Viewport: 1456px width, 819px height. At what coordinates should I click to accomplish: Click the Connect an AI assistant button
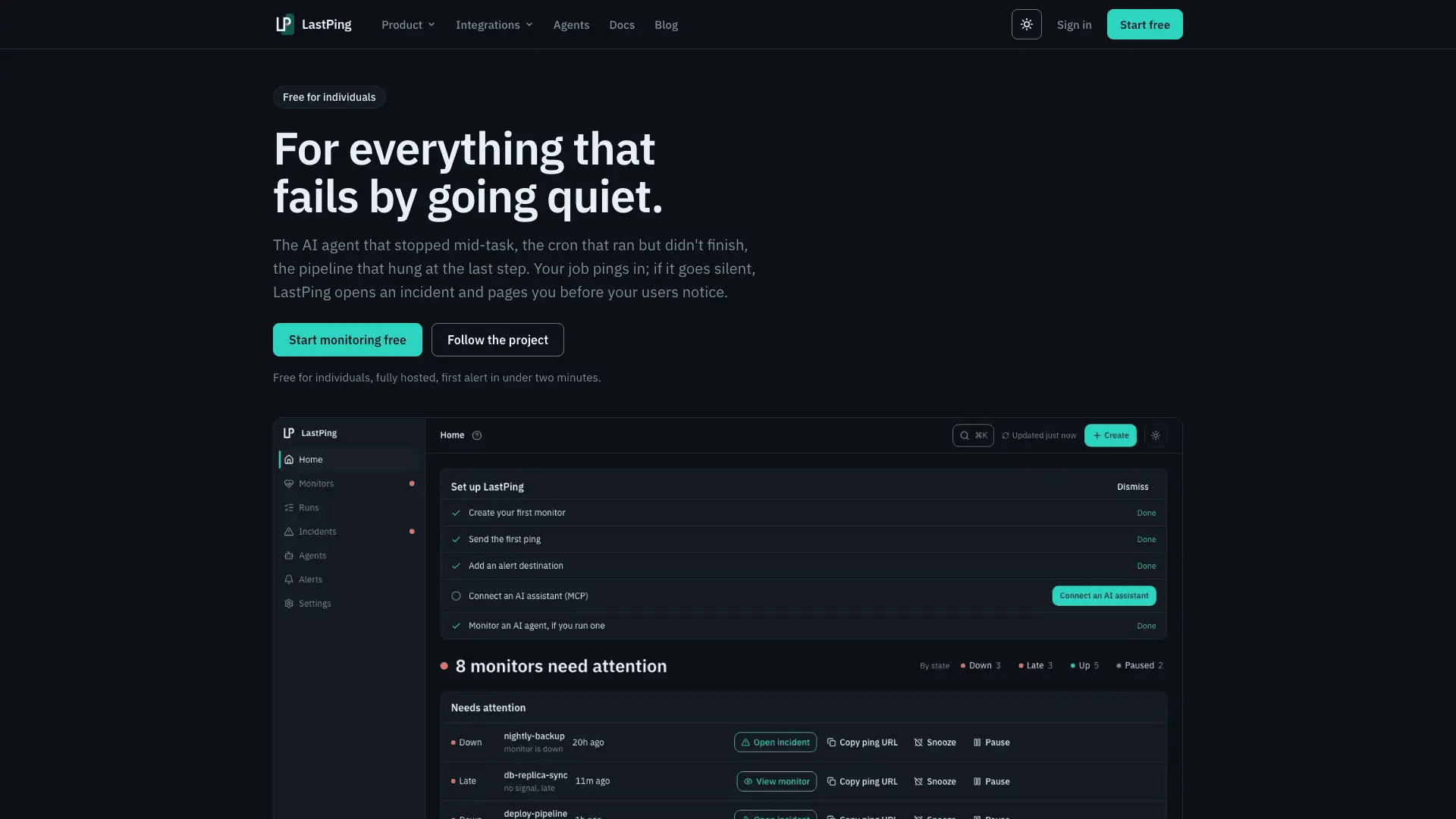pyautogui.click(x=1103, y=596)
